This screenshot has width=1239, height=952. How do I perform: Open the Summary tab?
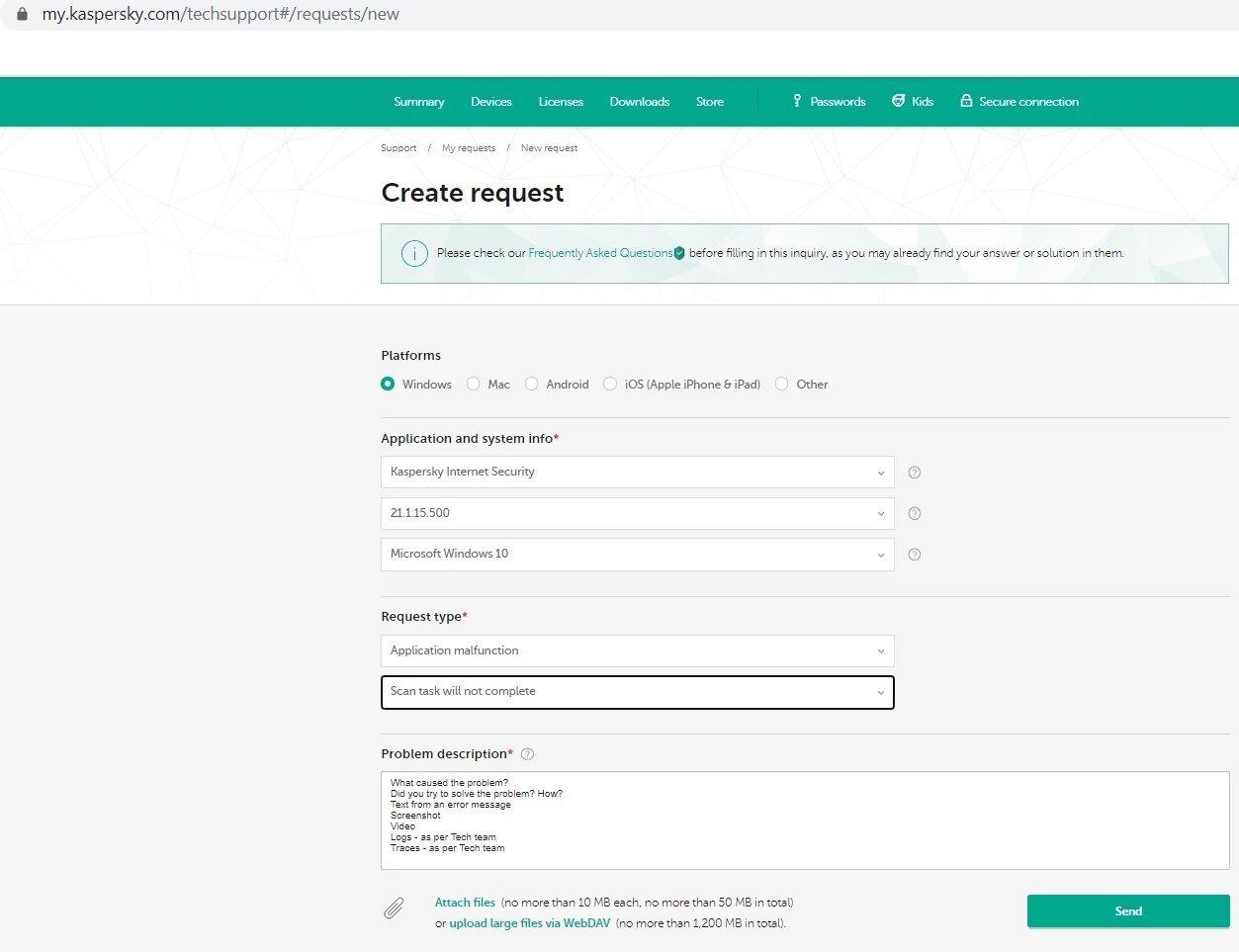click(x=418, y=102)
